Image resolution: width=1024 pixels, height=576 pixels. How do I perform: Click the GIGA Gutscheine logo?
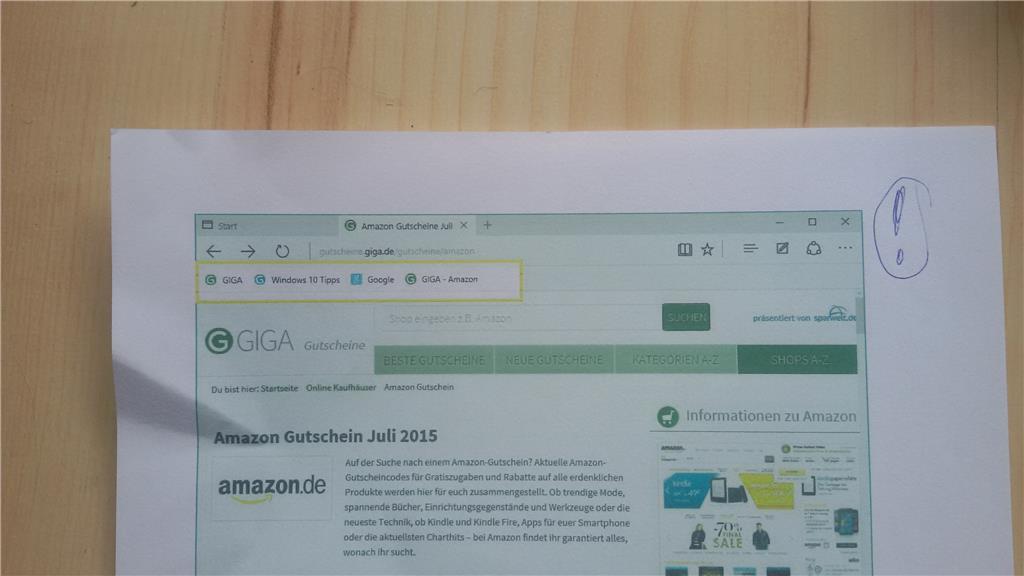pos(285,342)
